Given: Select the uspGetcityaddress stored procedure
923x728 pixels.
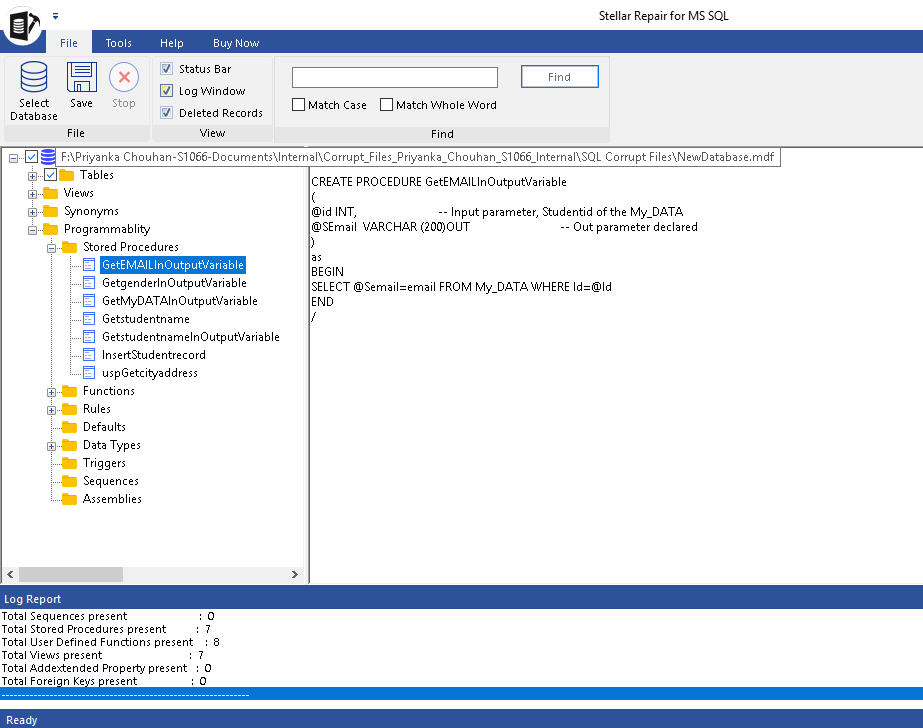Looking at the screenshot, I should 150,373.
